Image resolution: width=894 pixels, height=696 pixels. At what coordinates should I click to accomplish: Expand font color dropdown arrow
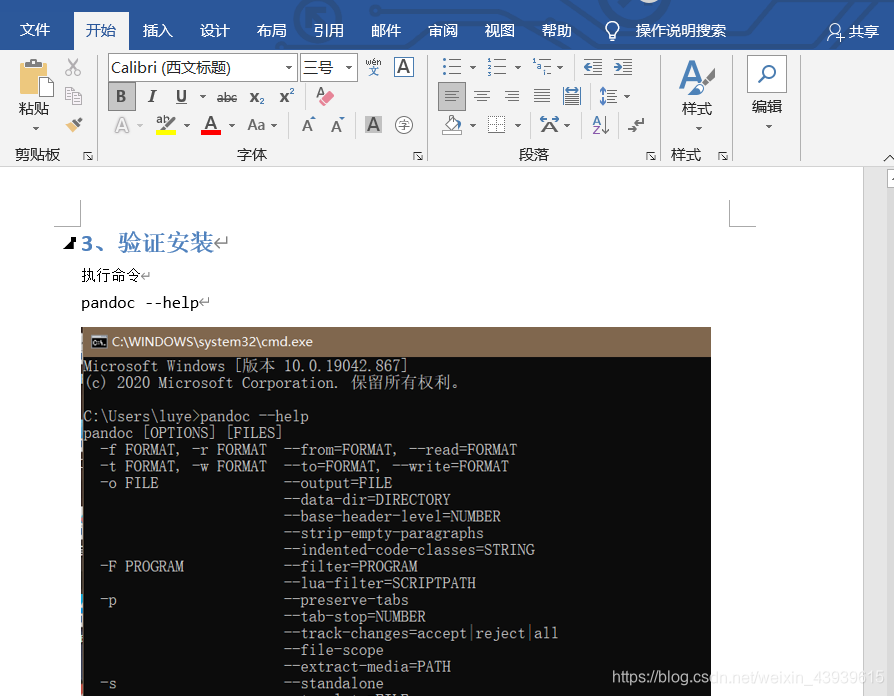pos(231,125)
